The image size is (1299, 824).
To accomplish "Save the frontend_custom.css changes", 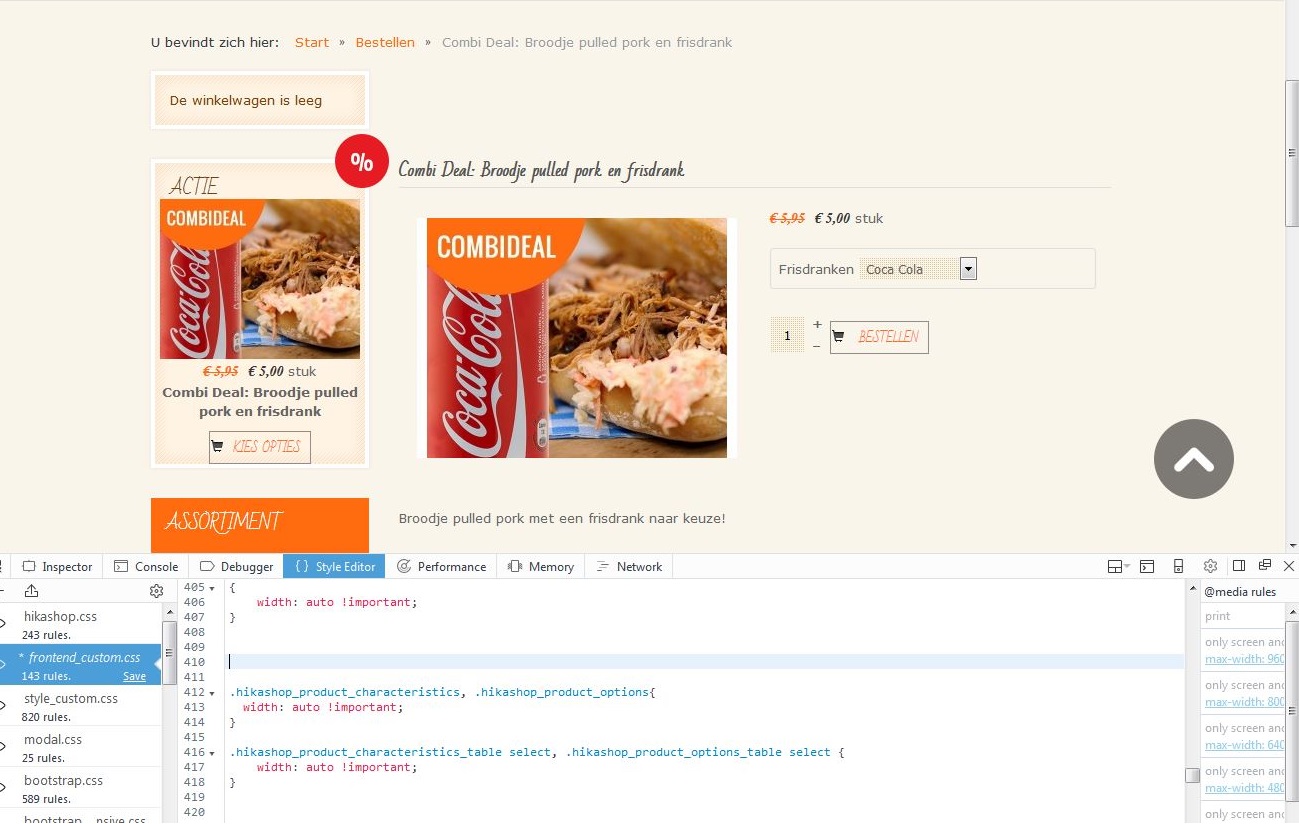I will click(x=134, y=676).
